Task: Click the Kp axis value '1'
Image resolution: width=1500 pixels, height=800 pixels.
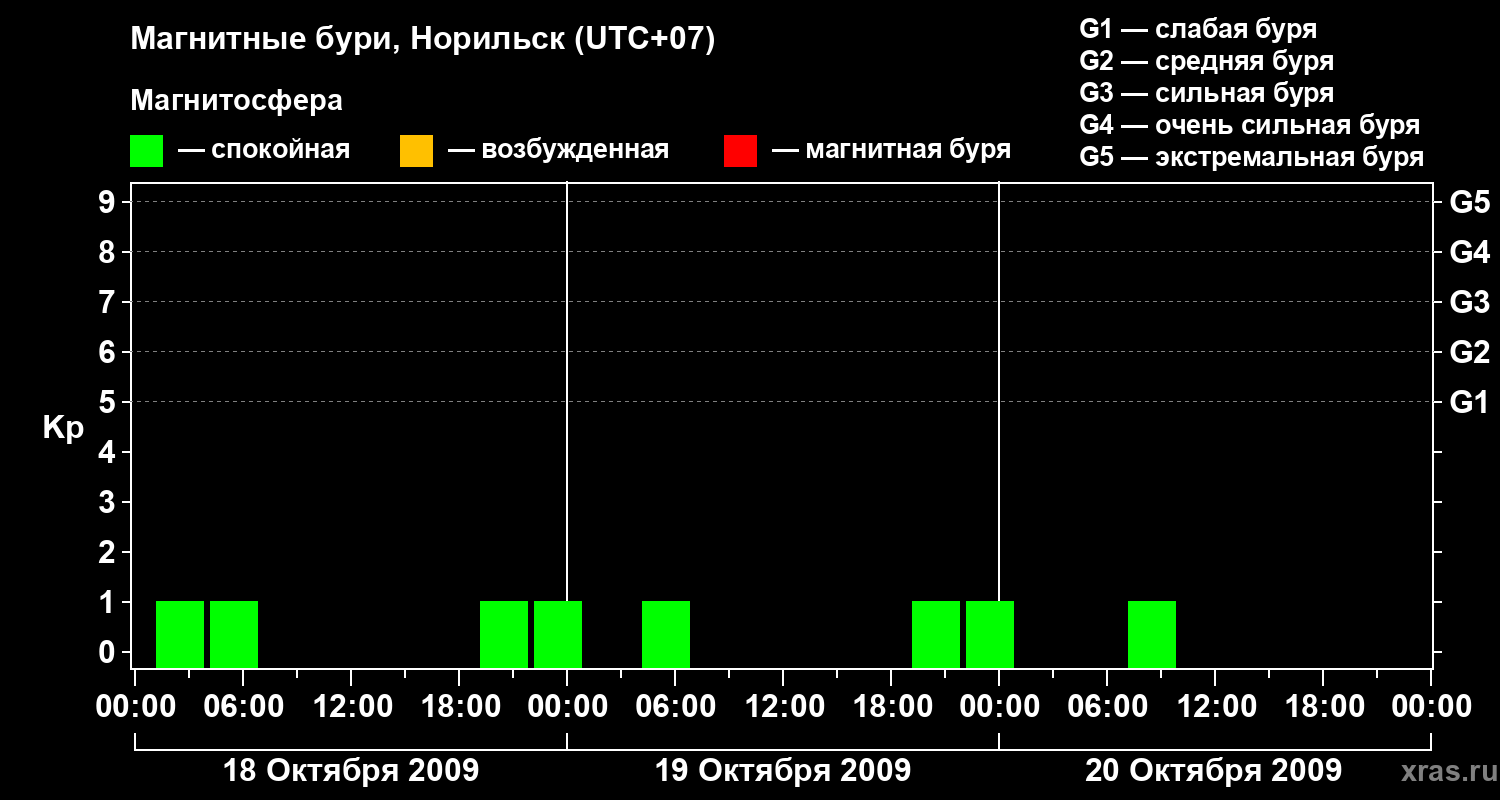Action: point(107,602)
